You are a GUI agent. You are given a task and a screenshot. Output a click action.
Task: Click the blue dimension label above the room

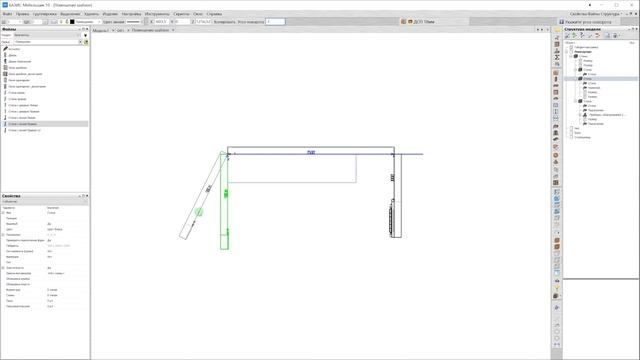pyautogui.click(x=311, y=152)
